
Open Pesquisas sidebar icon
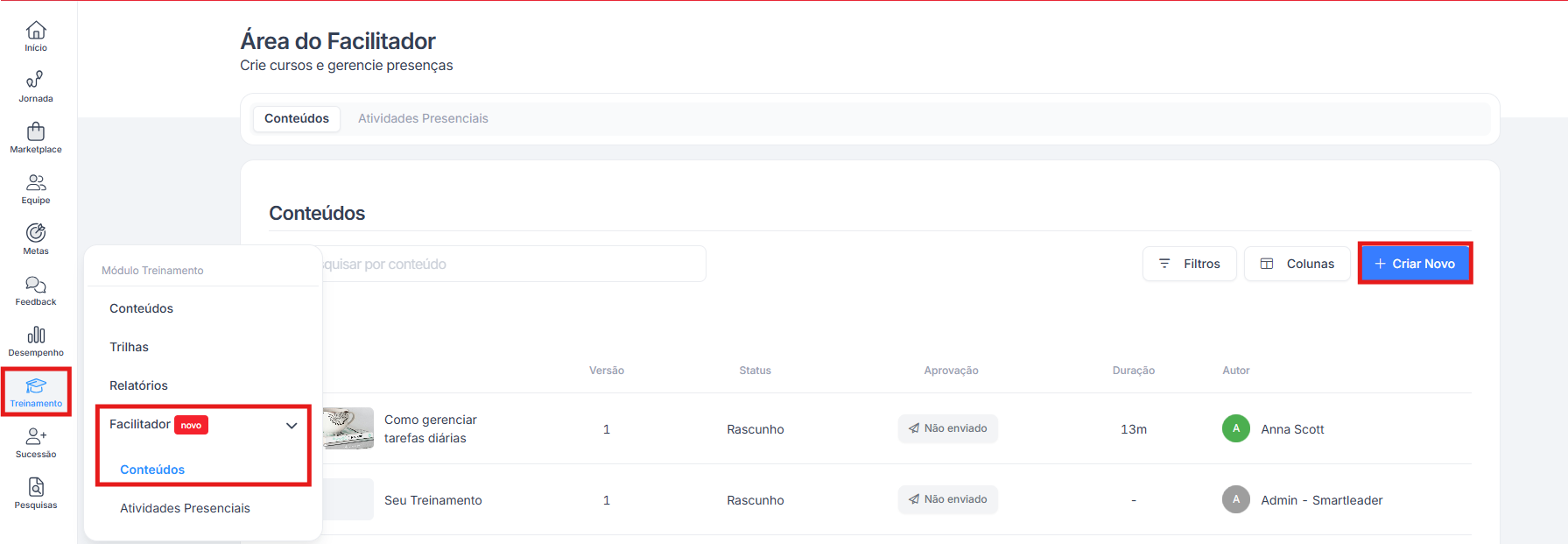pos(36,493)
